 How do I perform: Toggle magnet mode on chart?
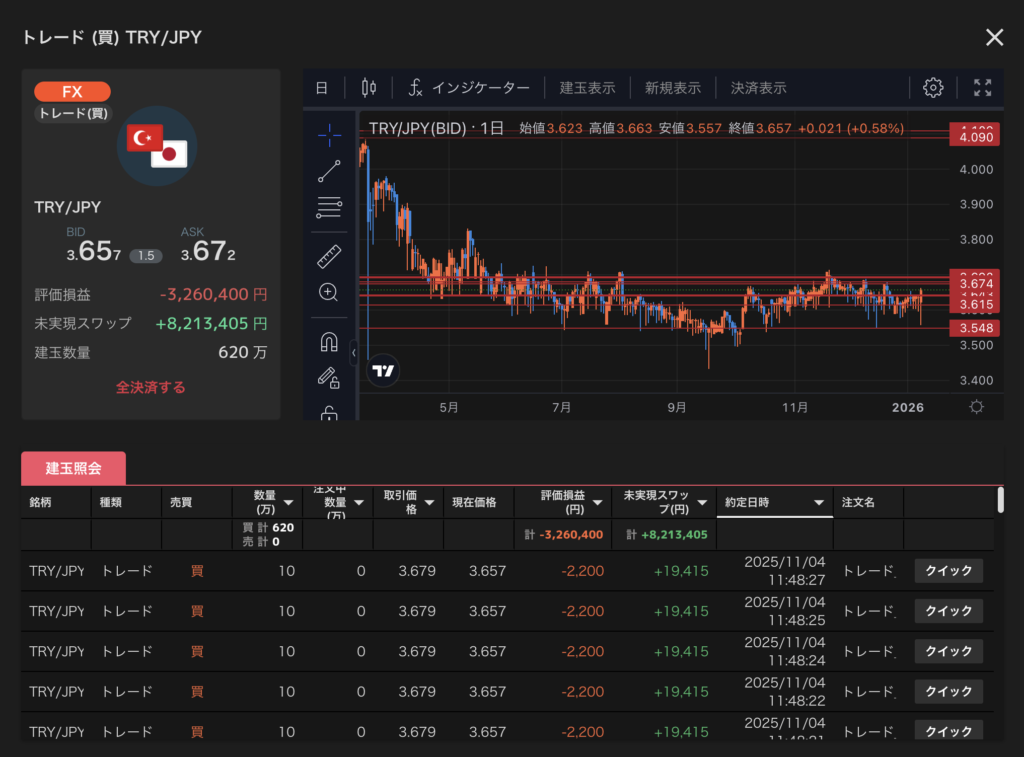(329, 342)
